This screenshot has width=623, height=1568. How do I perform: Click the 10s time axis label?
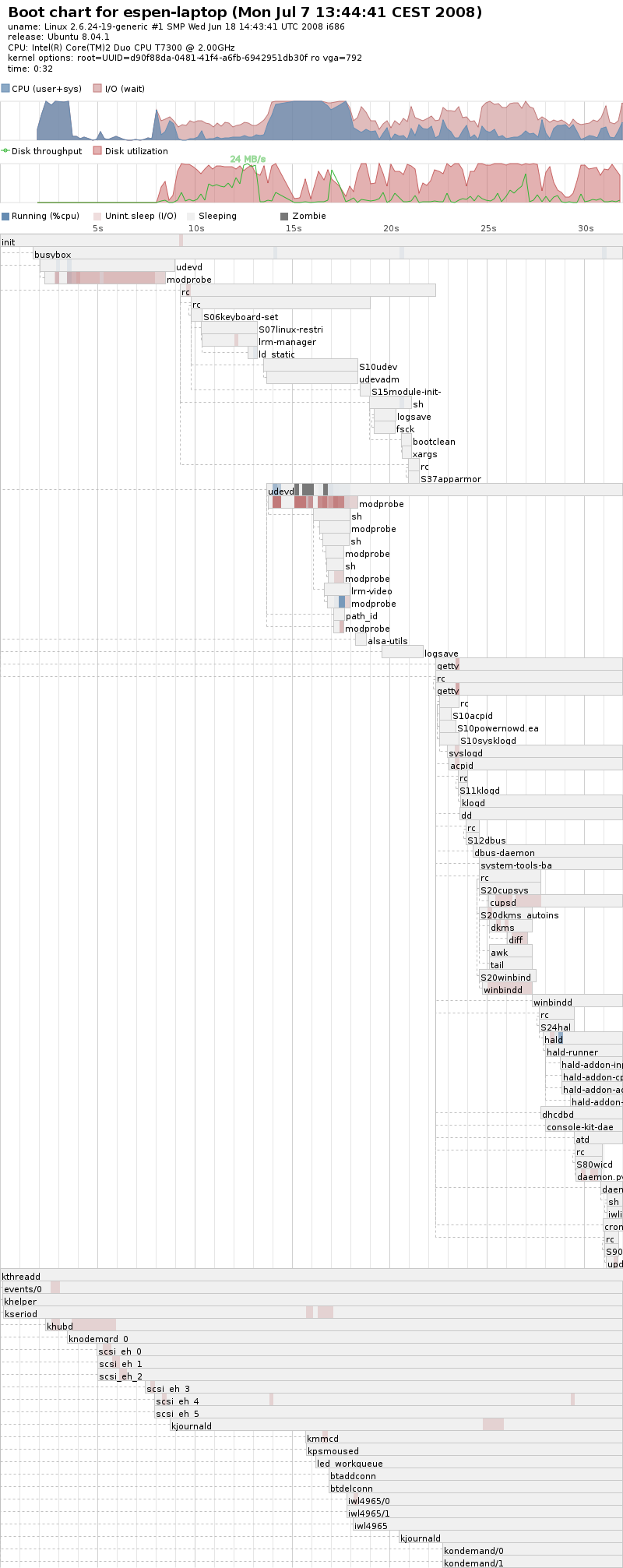(195, 228)
